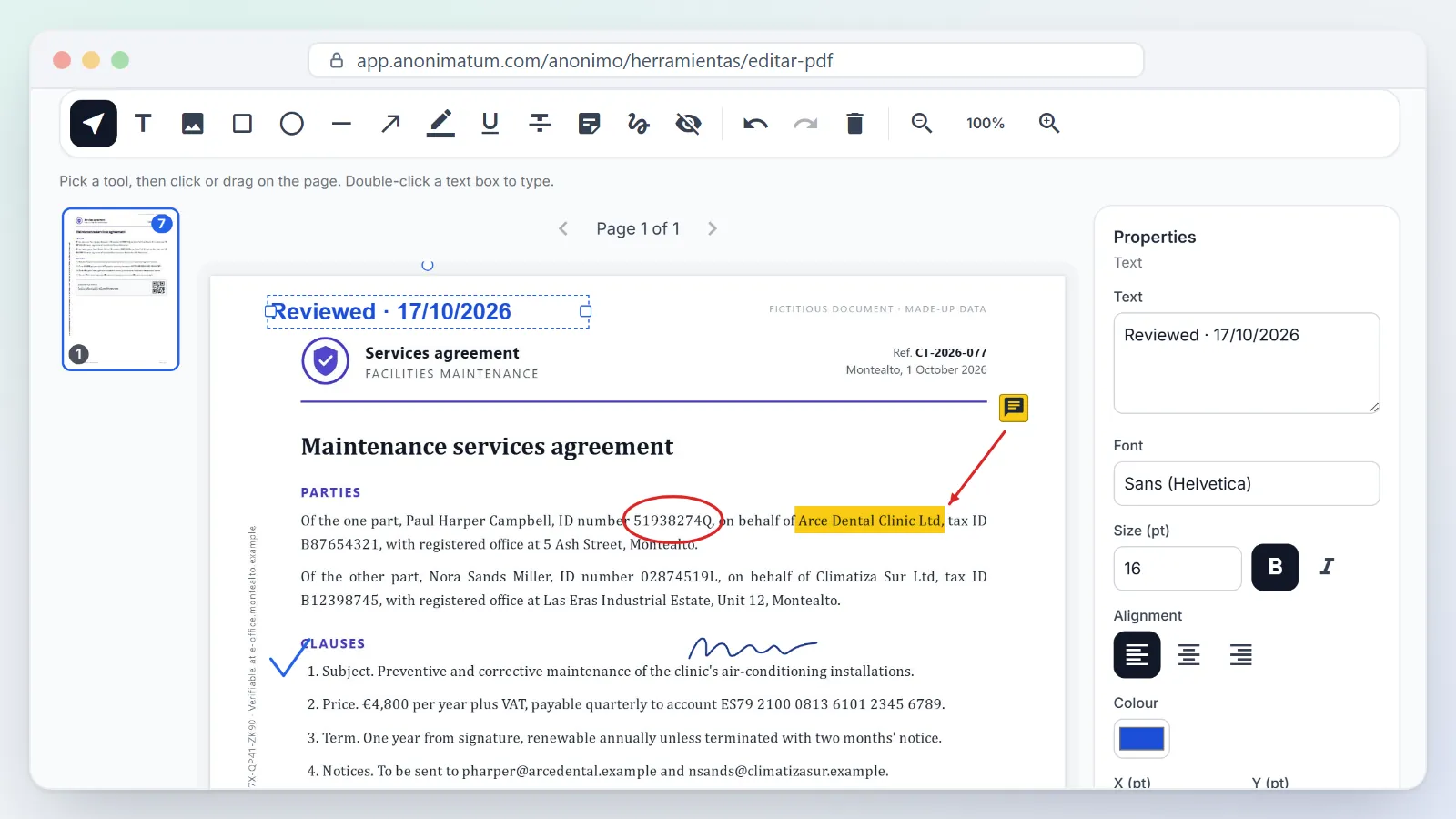Open the Font dropdown Sans (Helvetica)
The image size is (1456, 819).
click(1247, 484)
